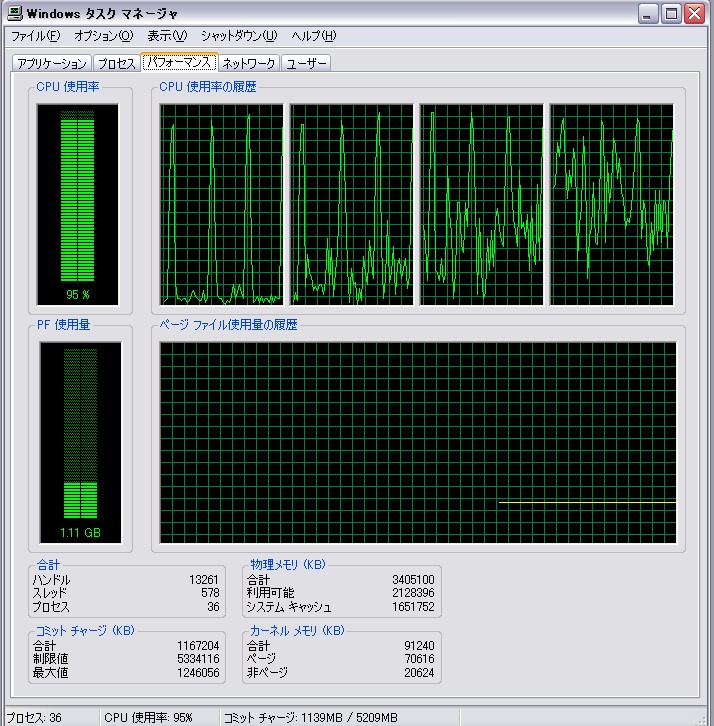Open the ヘルプ(H) menu
This screenshot has width=714, height=726.
[x=313, y=36]
